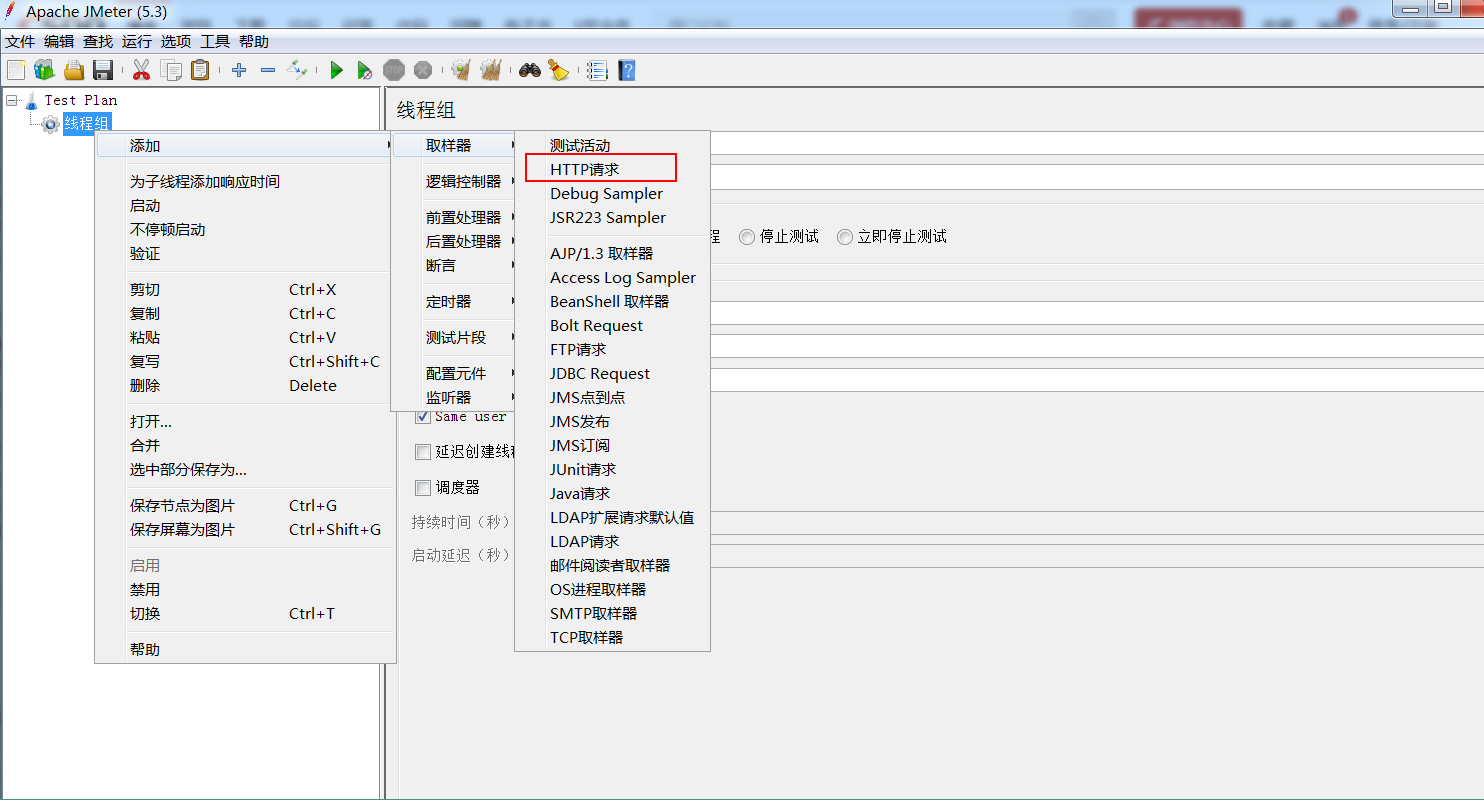The image size is (1484, 801).
Task: Click the Cut scissors icon
Action: tap(141, 70)
